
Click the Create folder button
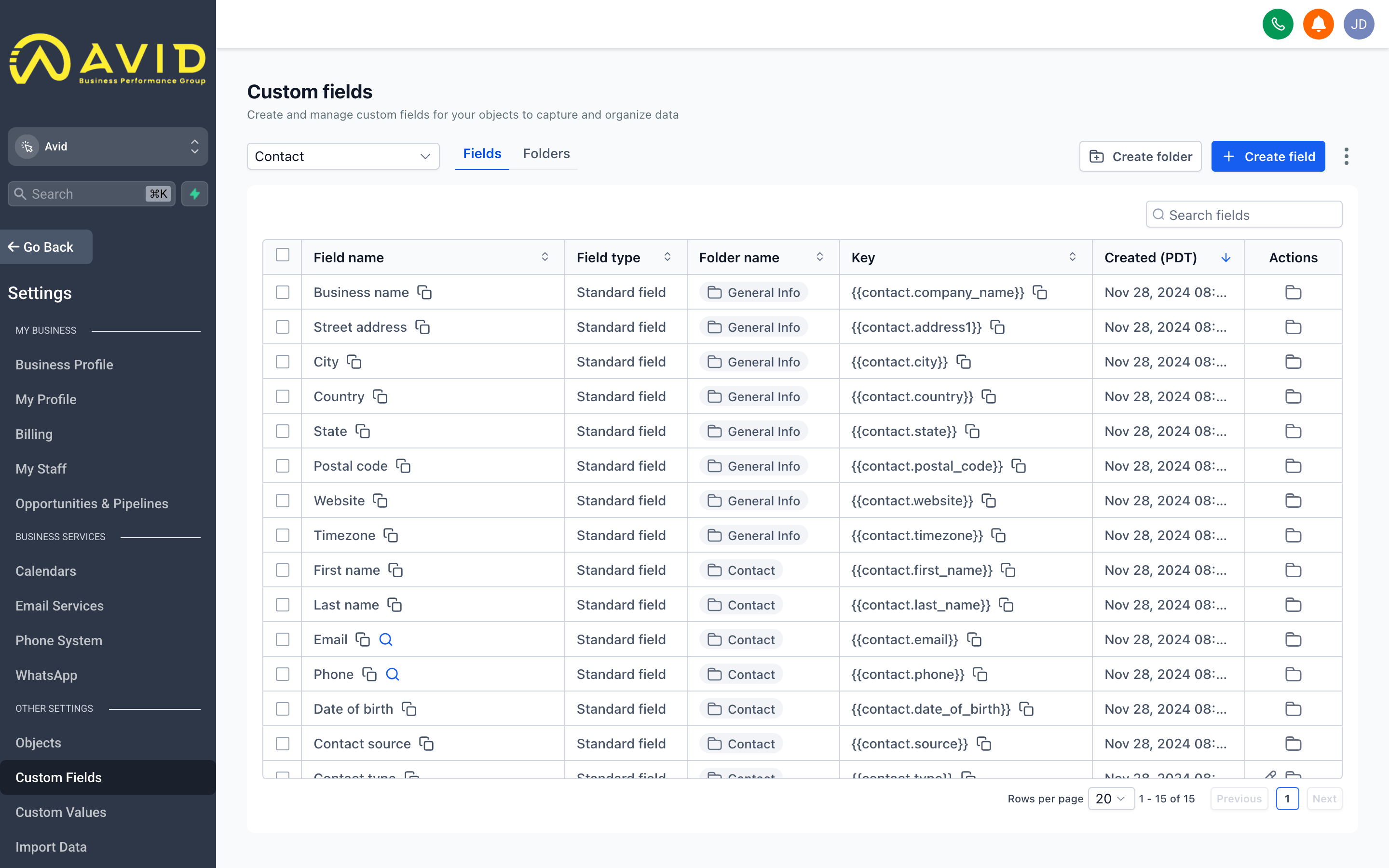(1140, 156)
